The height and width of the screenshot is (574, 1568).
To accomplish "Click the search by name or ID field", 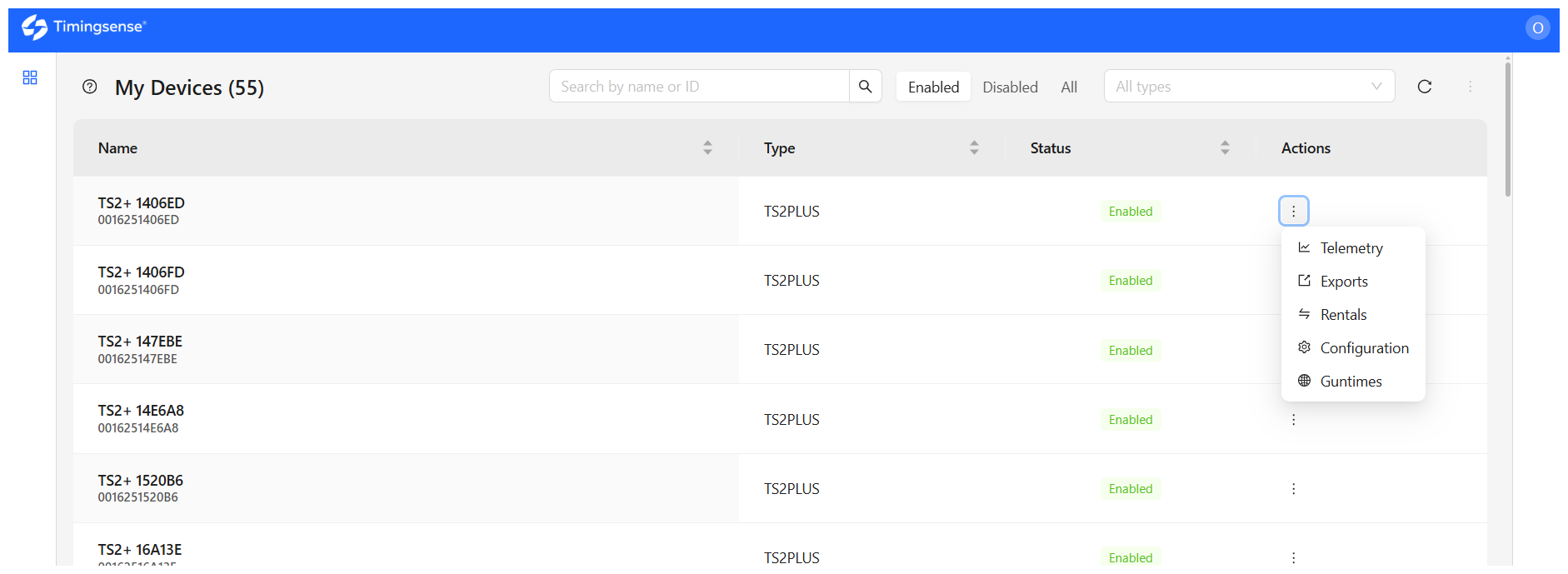I will tap(699, 86).
